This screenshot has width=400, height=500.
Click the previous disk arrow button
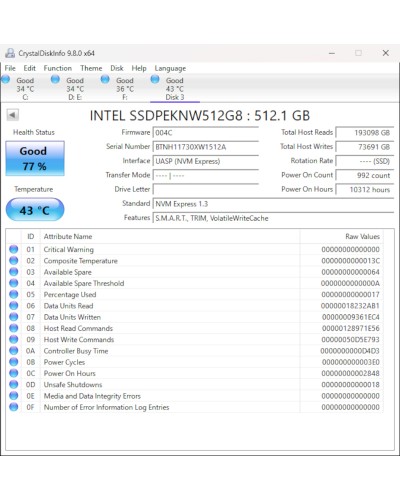(12, 115)
